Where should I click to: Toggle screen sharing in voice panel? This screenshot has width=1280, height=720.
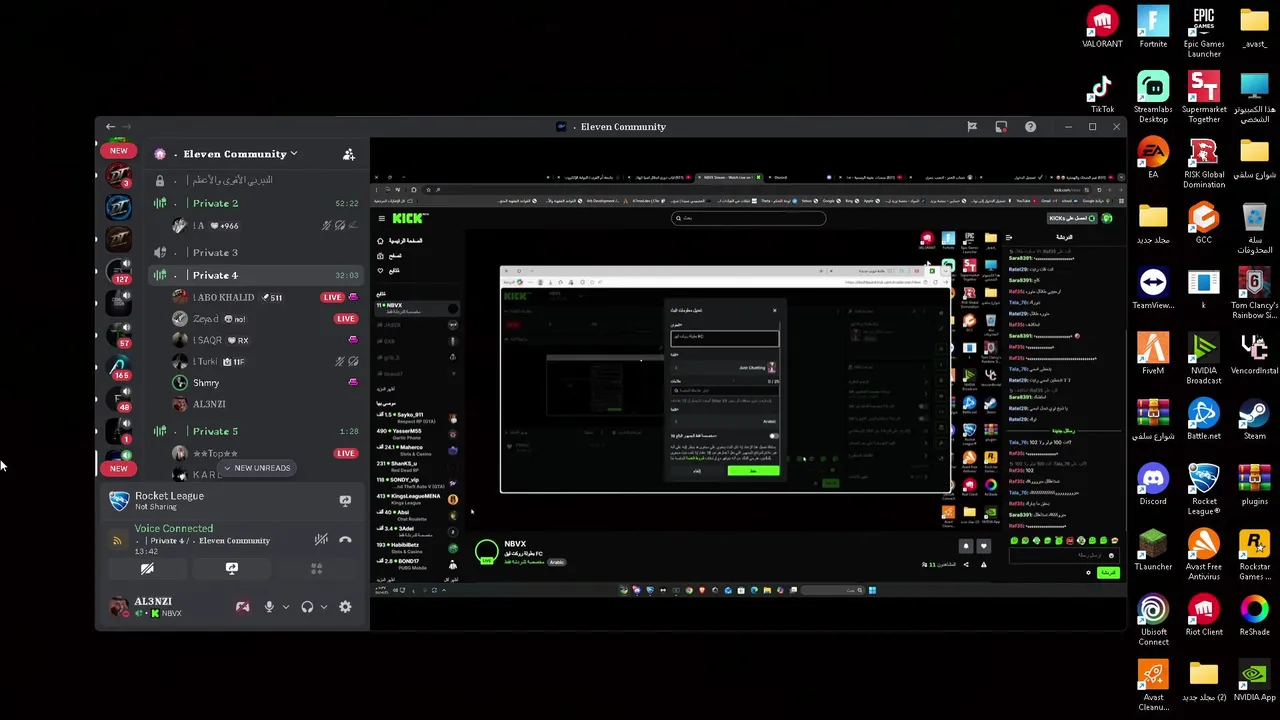pyautogui.click(x=231, y=568)
